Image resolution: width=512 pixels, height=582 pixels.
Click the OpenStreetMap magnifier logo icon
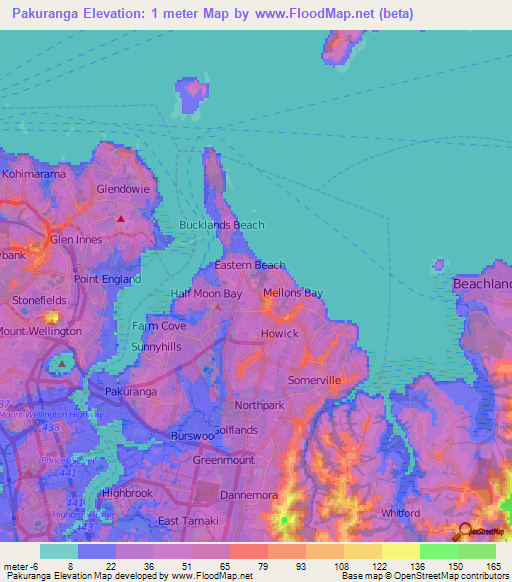(x=462, y=532)
